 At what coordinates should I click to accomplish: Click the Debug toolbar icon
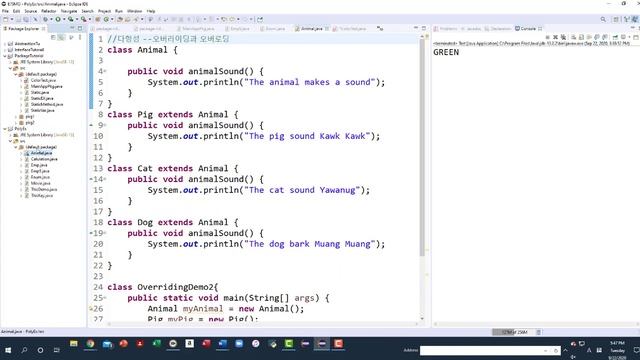click(x=45, y=19)
